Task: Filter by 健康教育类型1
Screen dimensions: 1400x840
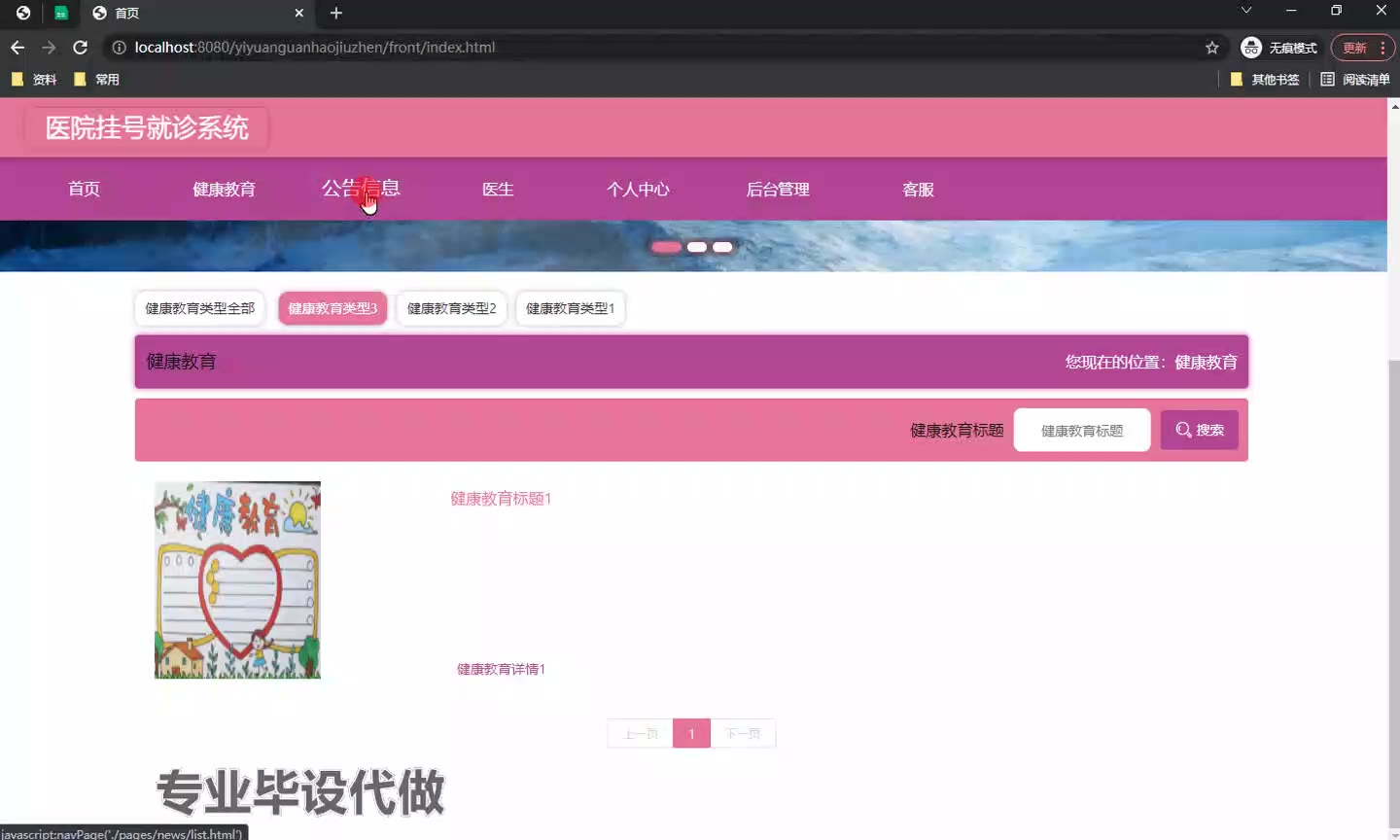Action: click(570, 308)
